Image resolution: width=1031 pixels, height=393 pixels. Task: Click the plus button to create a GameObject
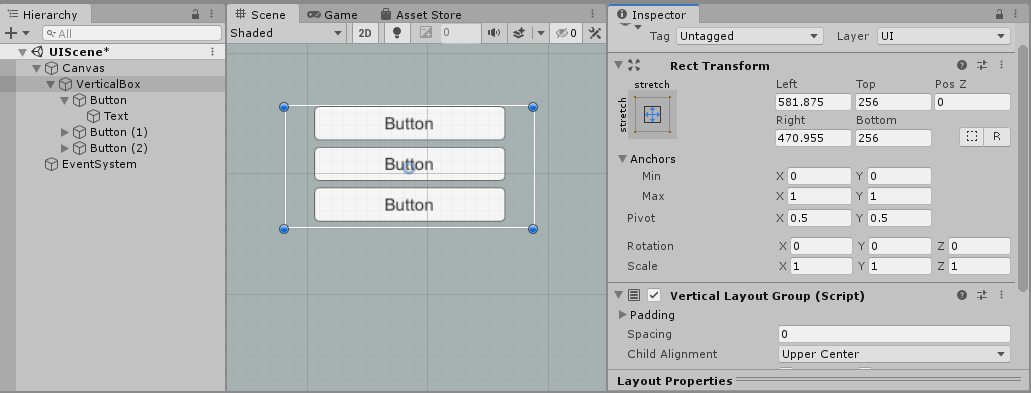[x=11, y=33]
